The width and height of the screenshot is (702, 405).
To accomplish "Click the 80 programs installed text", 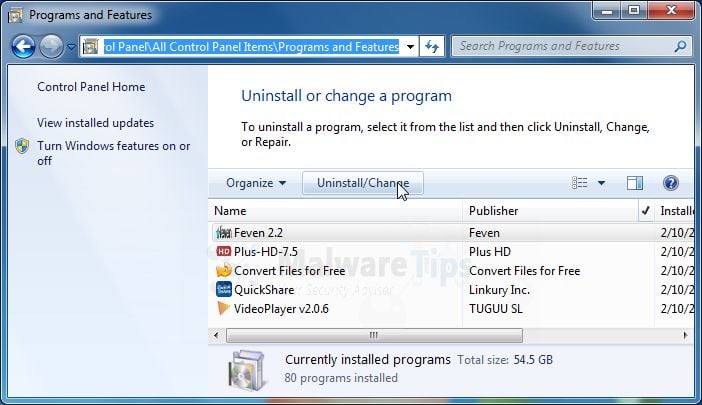I will click(341, 378).
